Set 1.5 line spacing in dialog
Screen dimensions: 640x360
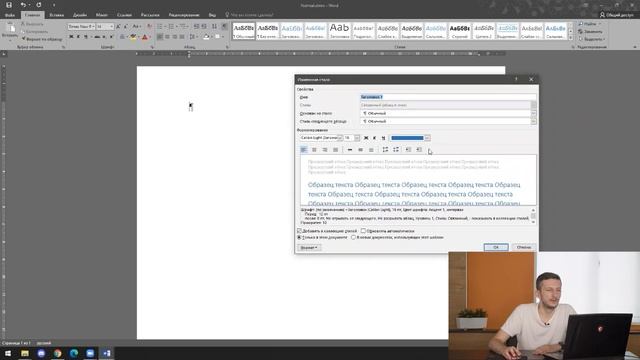pyautogui.click(x=360, y=150)
